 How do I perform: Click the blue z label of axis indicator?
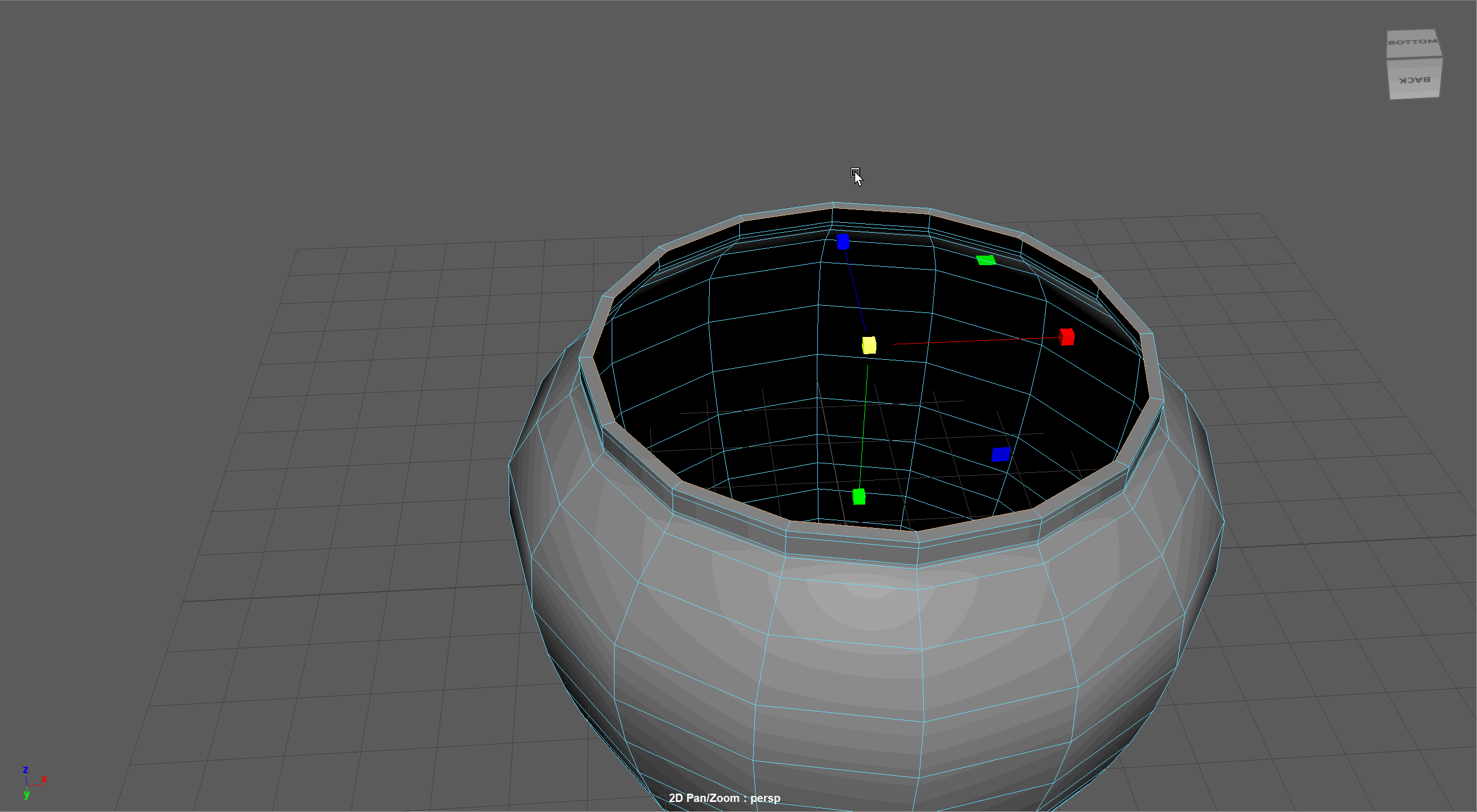[25, 770]
